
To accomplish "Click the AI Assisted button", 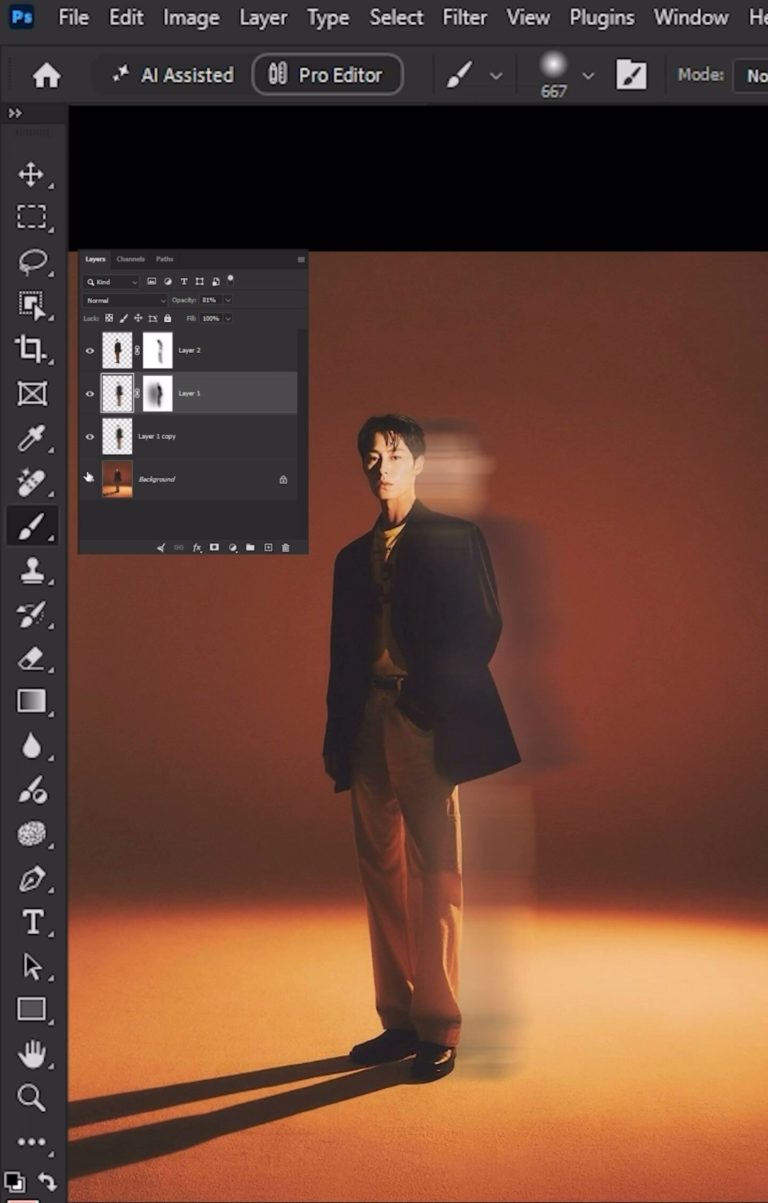I will coord(172,75).
